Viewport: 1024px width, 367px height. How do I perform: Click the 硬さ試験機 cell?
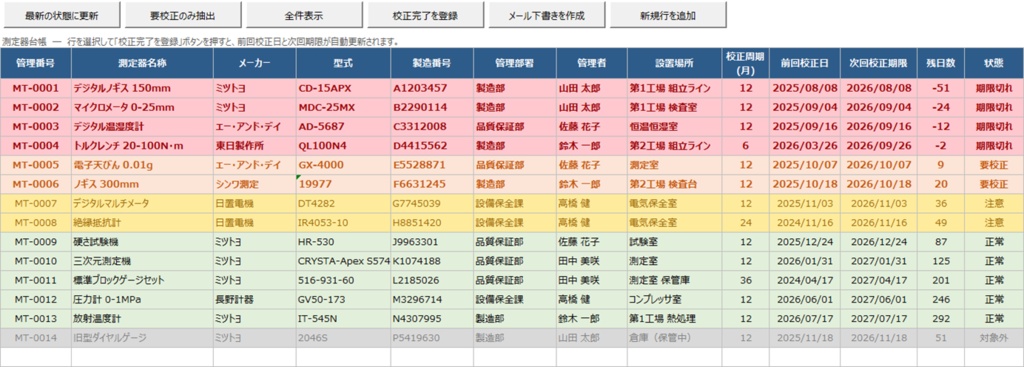[x=142, y=242]
